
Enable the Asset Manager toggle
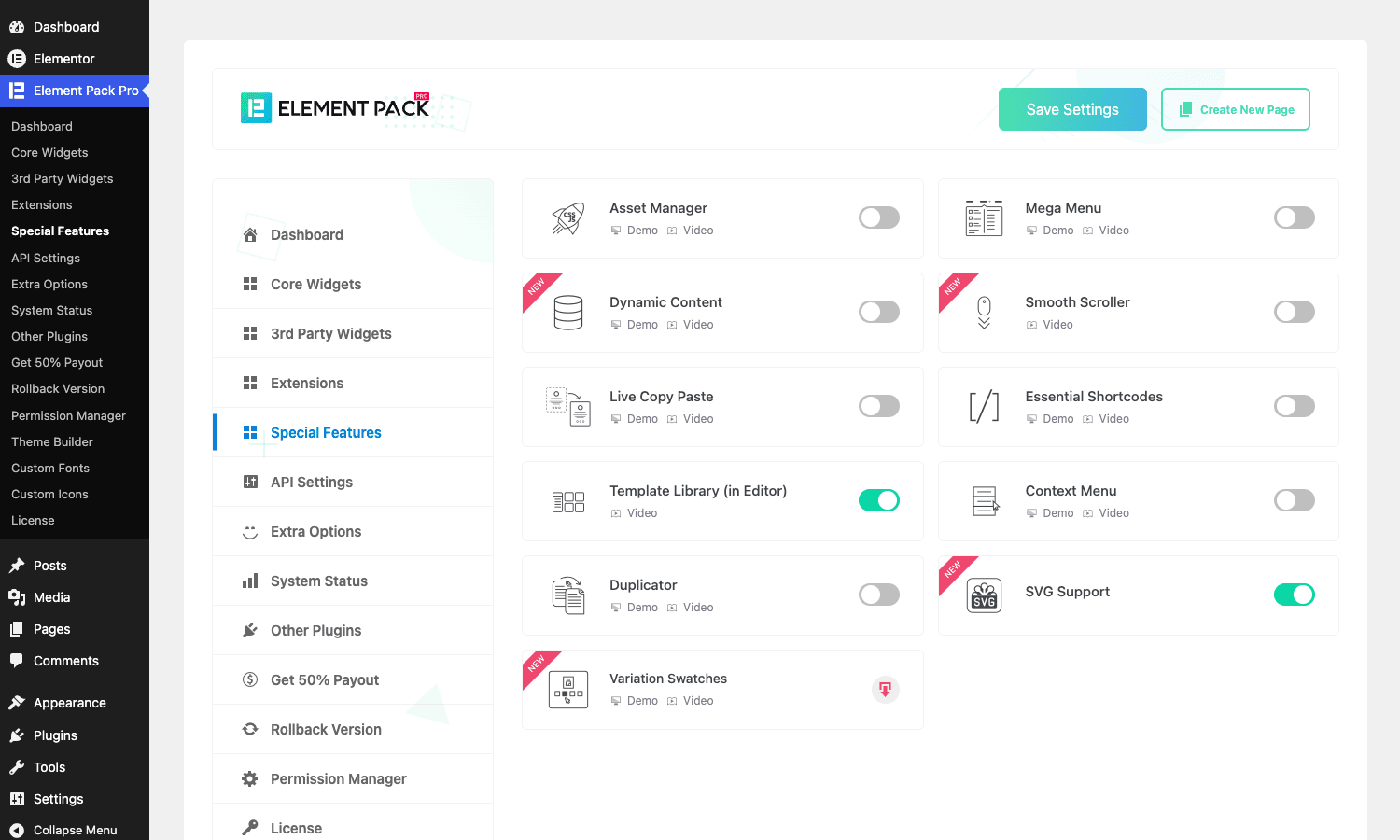(879, 217)
